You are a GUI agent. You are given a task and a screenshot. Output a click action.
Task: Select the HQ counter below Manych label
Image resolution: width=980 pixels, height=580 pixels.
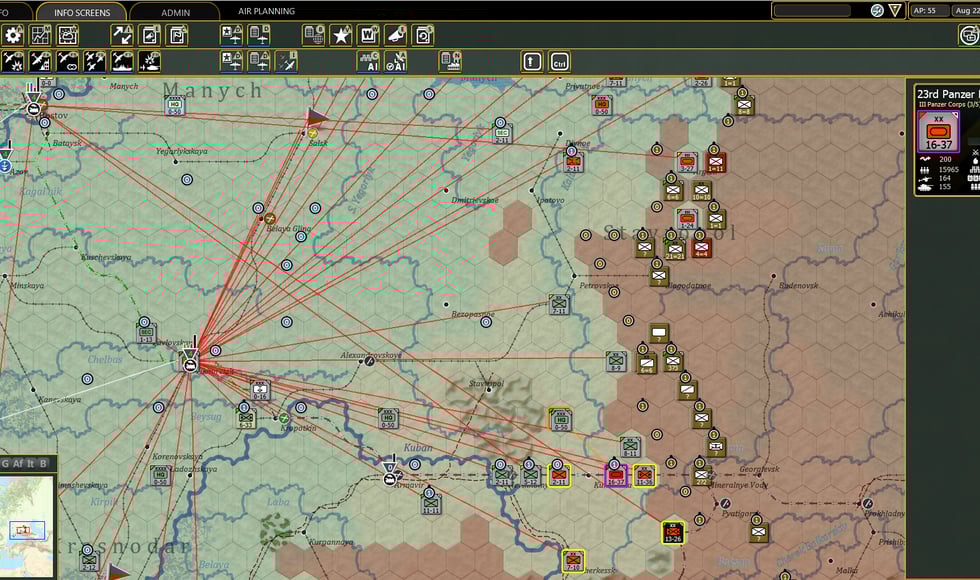click(174, 106)
